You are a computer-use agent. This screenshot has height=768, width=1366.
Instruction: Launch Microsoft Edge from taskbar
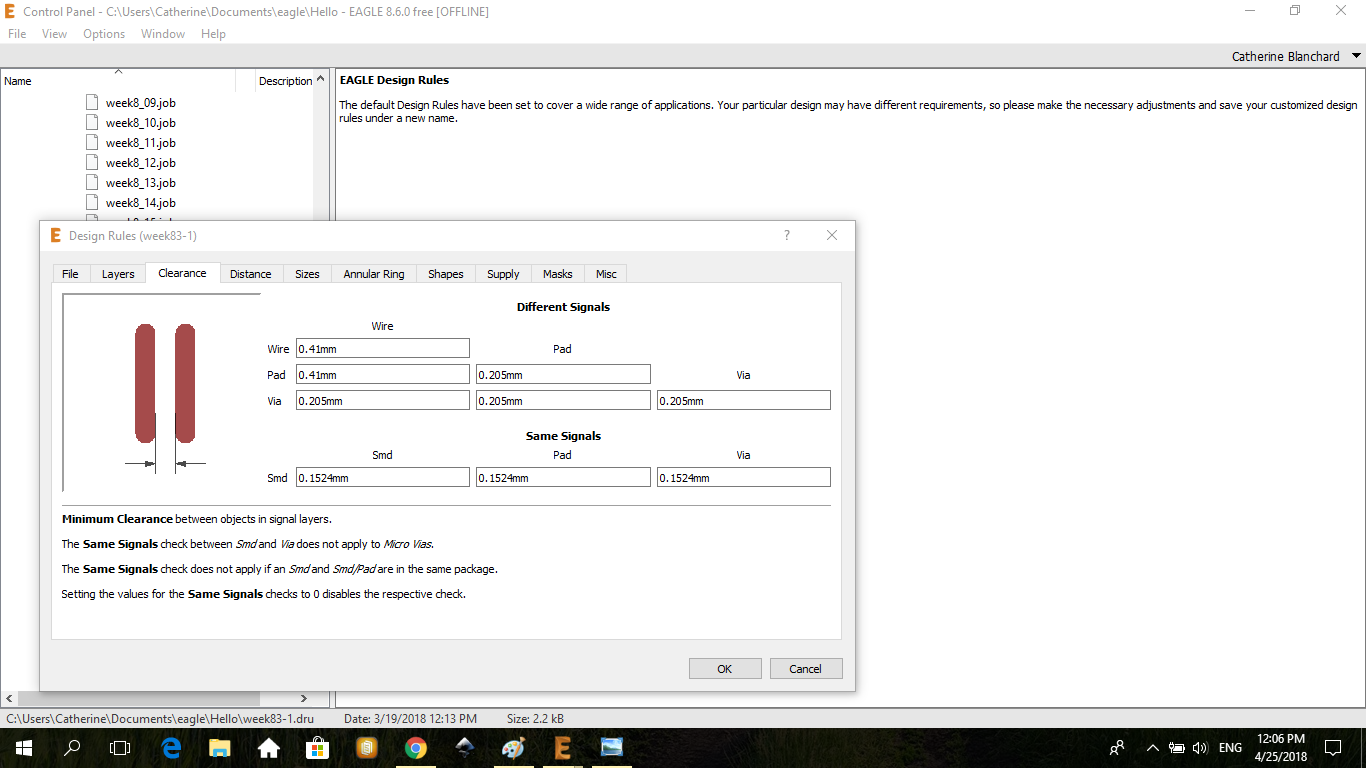pyautogui.click(x=171, y=748)
